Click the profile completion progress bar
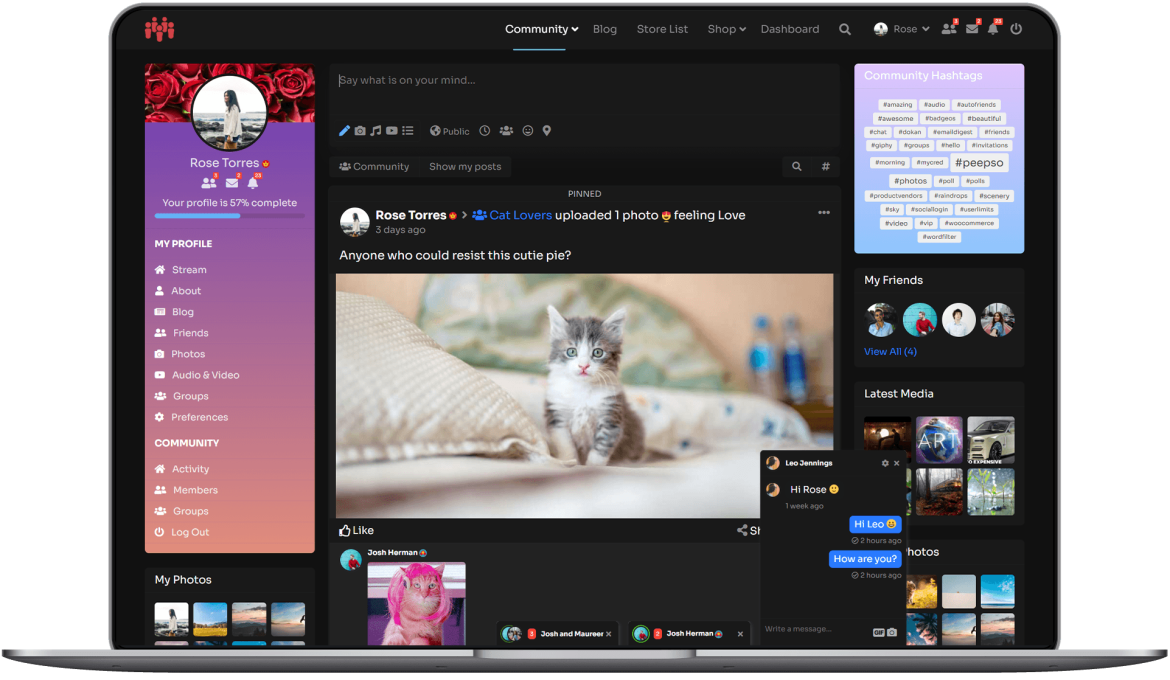The width and height of the screenshot is (1170, 680). pyautogui.click(x=230, y=216)
